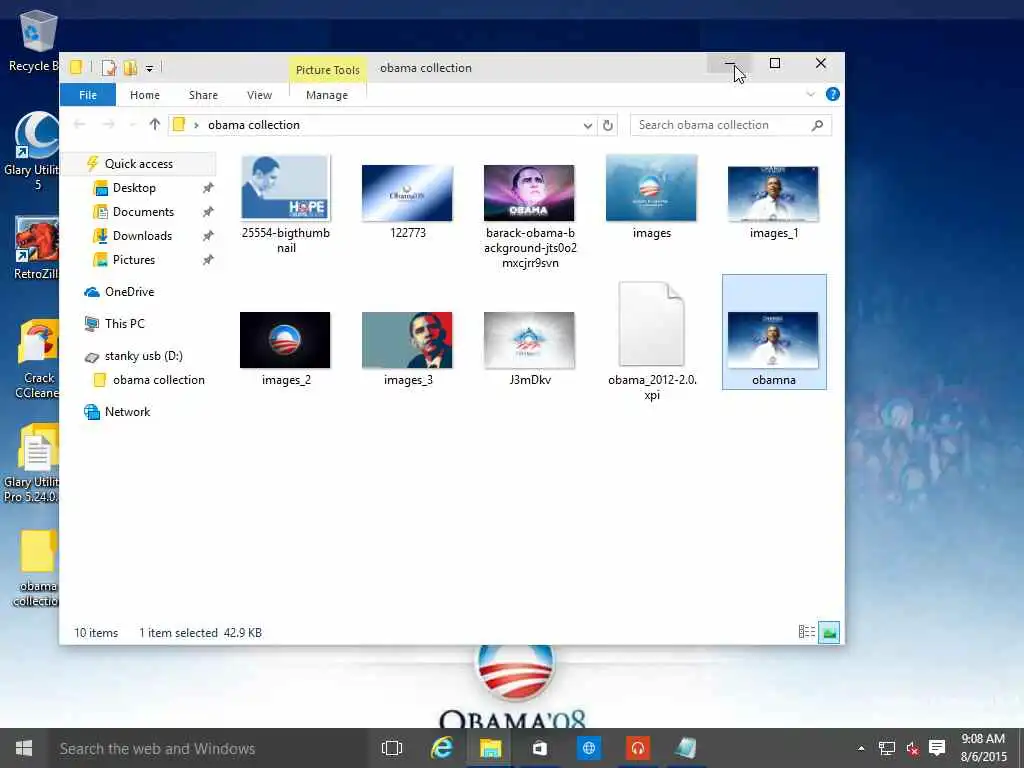1024x768 pixels.
Task: Open Pictures in the navigation pane
Action: 133,260
